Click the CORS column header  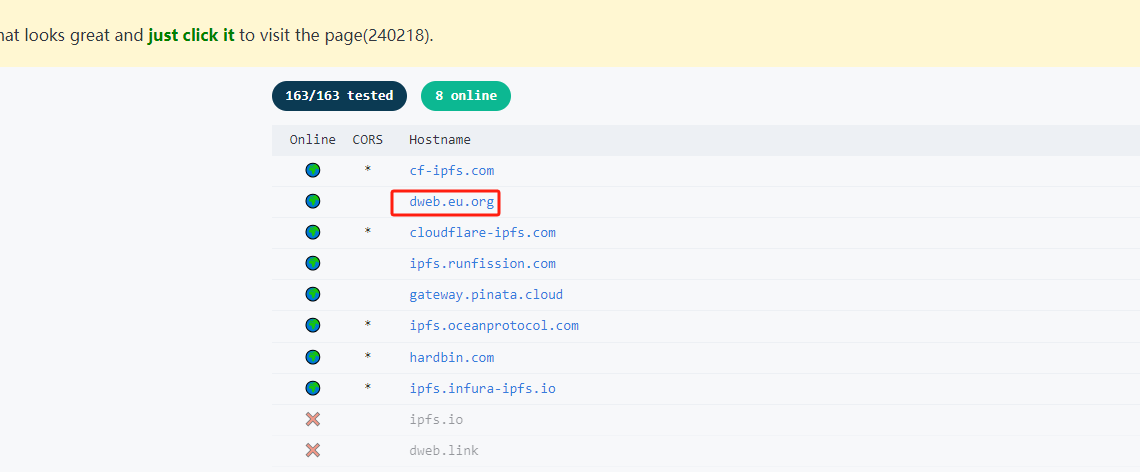368,140
